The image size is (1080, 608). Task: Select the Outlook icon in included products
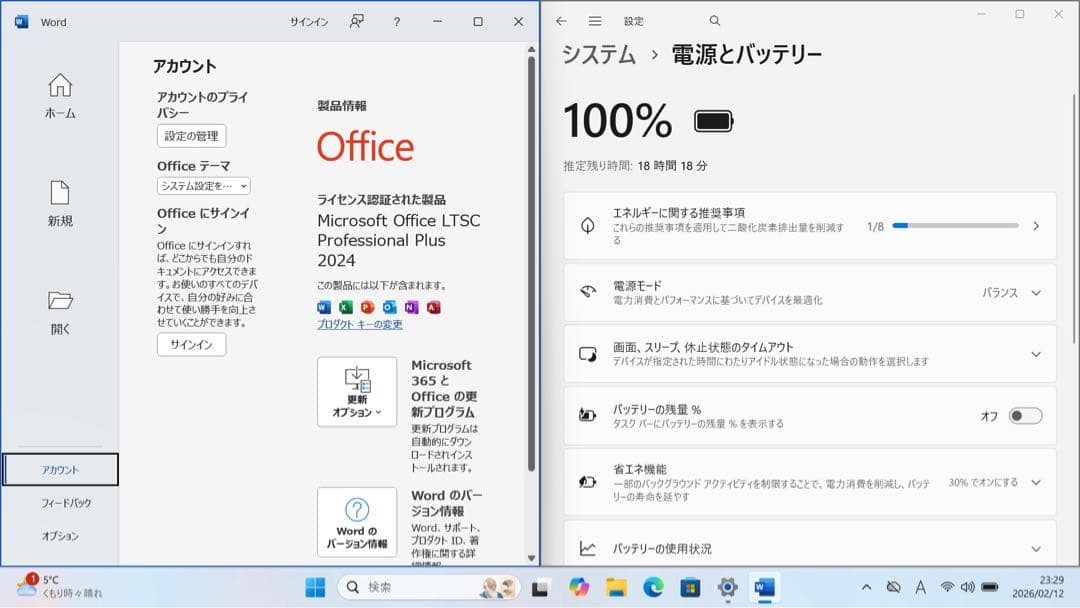pos(391,307)
